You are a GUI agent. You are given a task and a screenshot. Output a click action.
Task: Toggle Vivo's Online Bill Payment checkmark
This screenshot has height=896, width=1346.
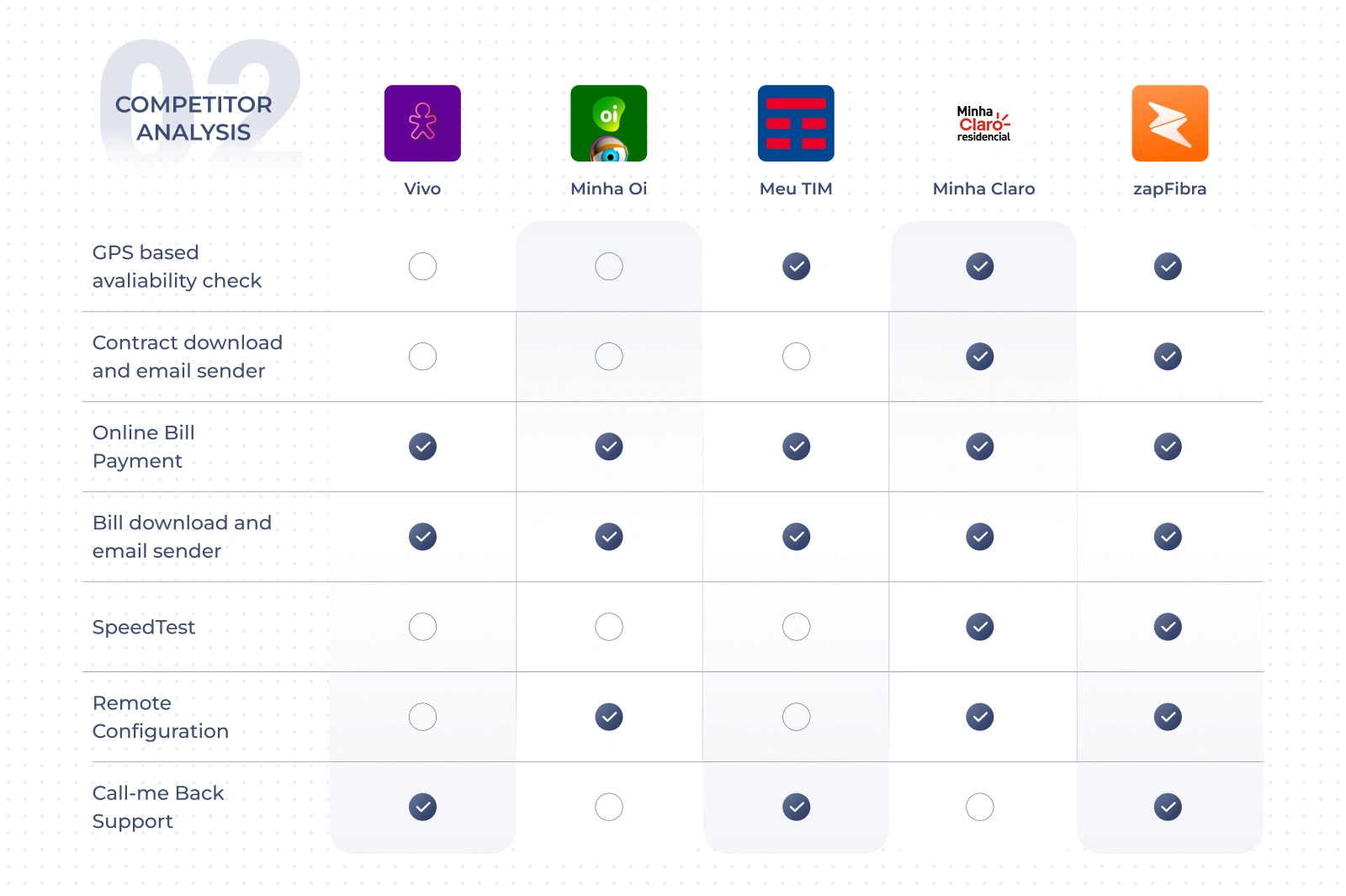click(422, 447)
